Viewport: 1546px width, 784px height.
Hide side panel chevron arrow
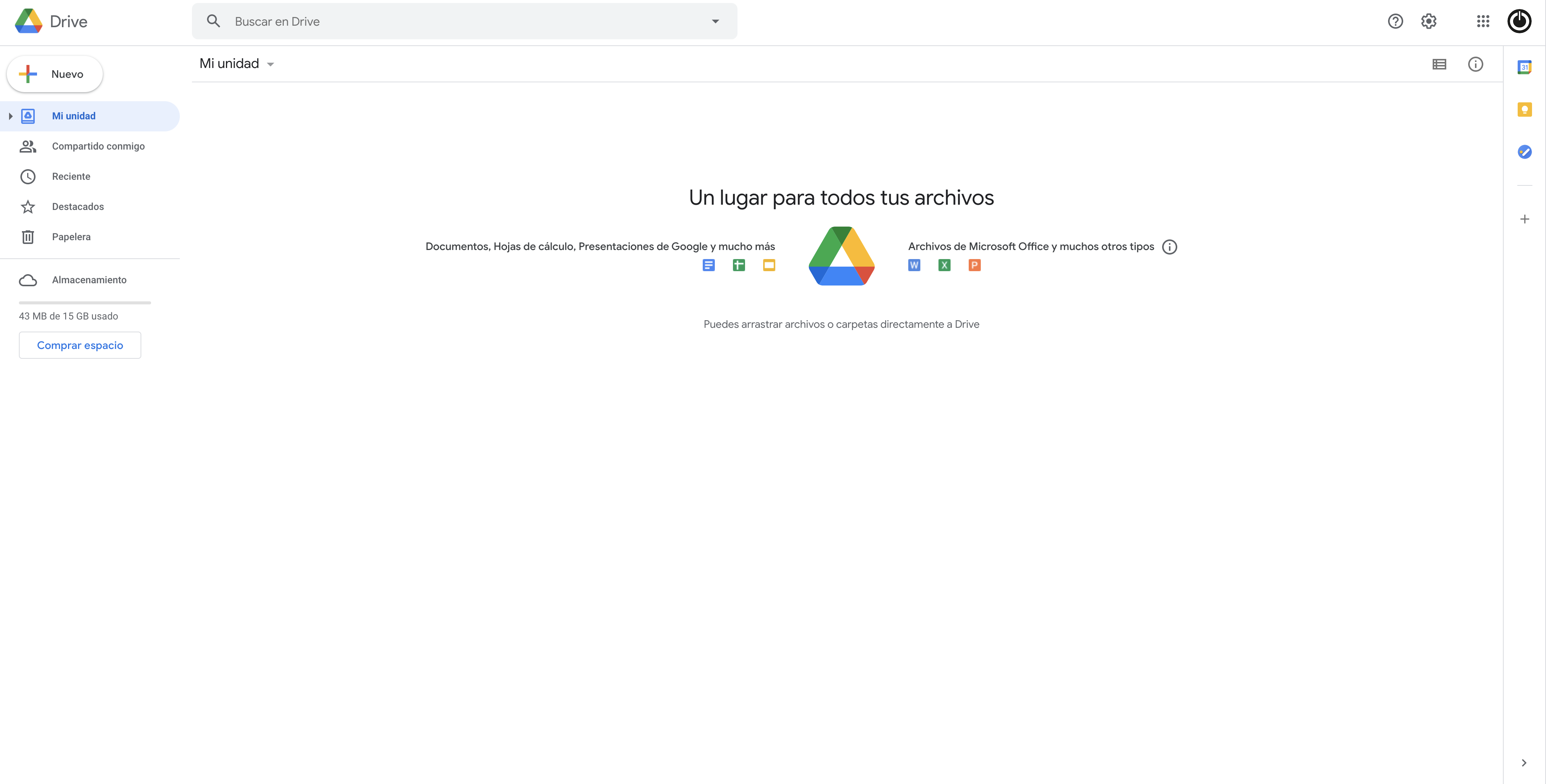click(1524, 763)
